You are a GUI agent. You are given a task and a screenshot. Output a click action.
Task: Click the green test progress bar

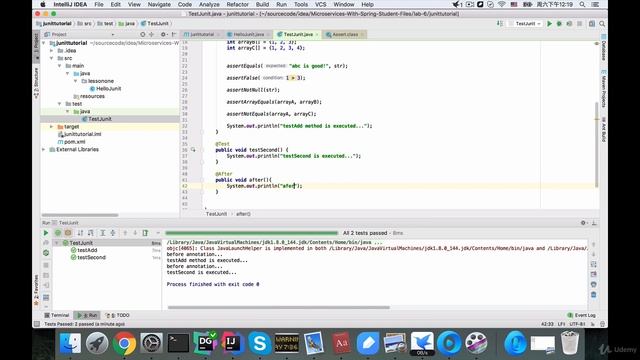(x=251, y=233)
